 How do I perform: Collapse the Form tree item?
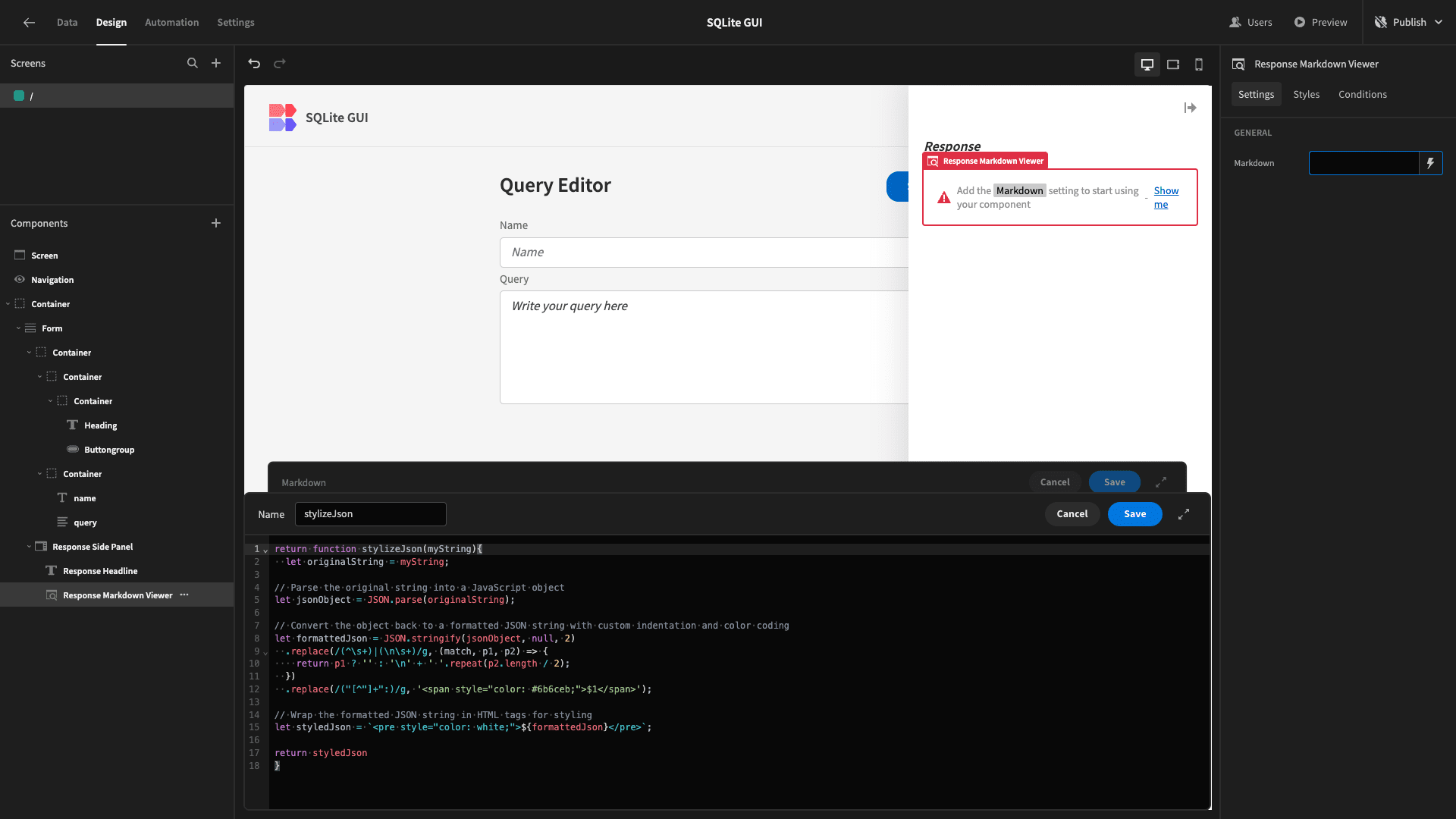pyautogui.click(x=18, y=328)
